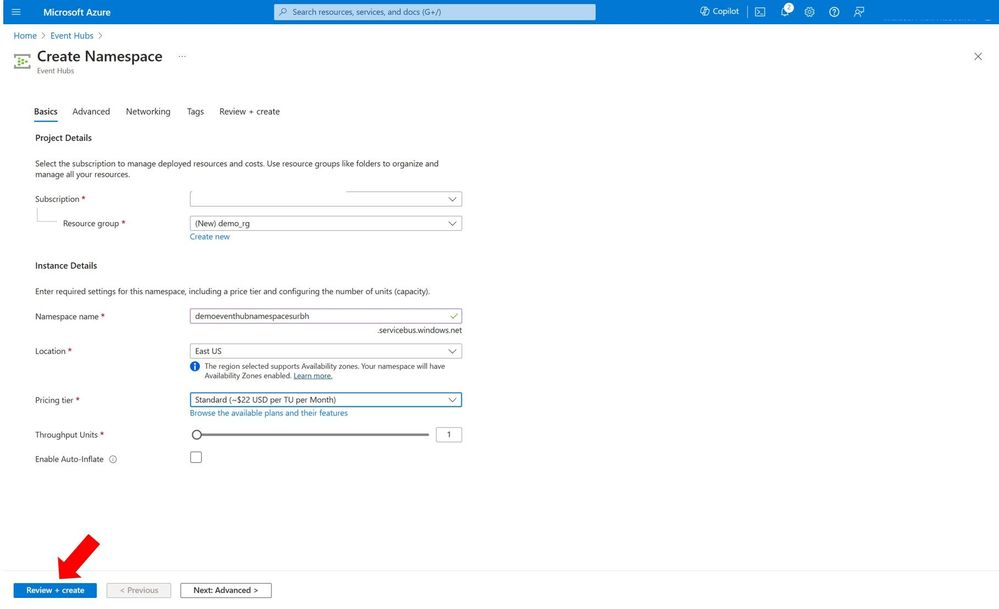
Task: Click the Previous button
Action: 139,591
